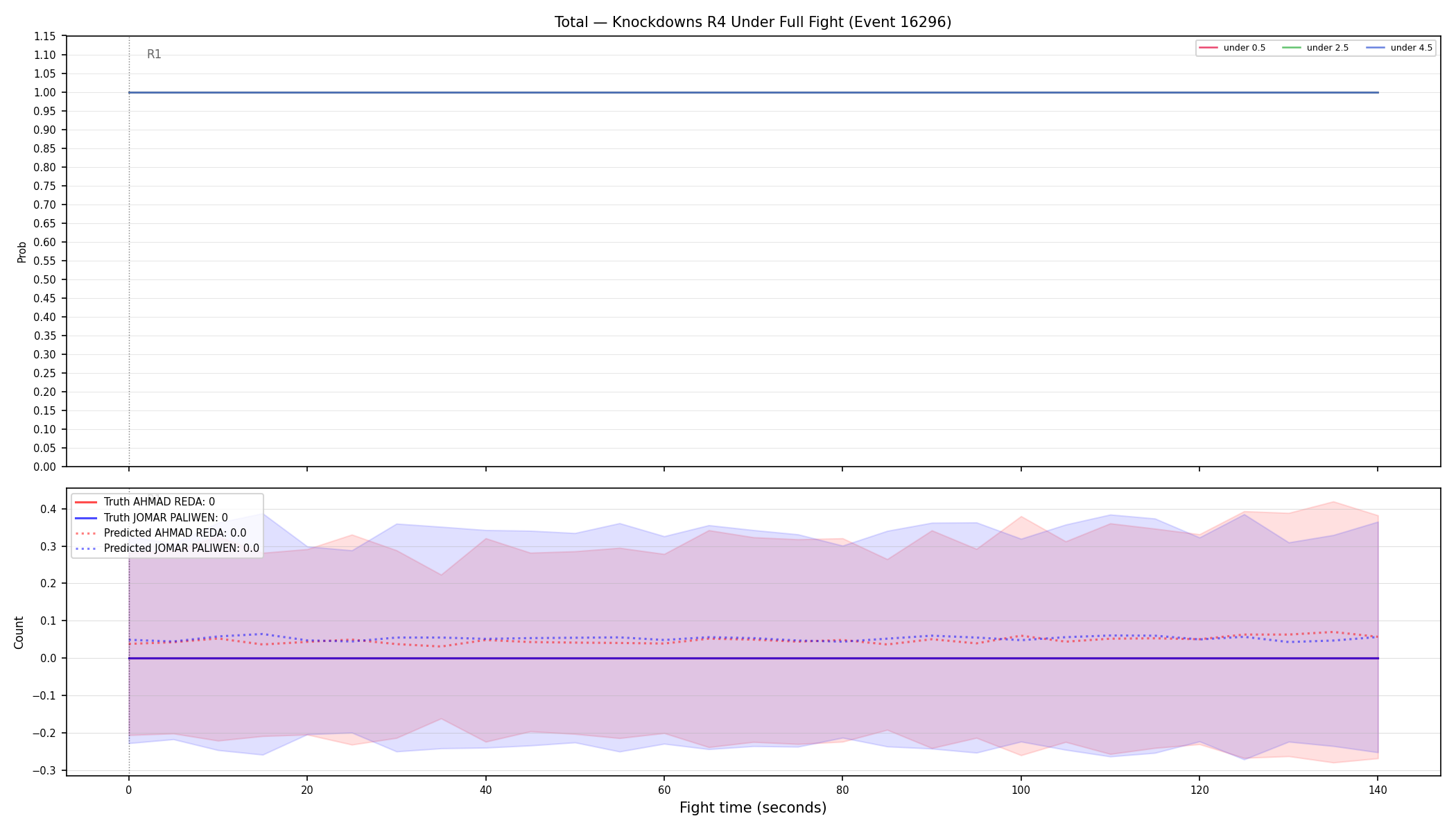1456x832 pixels.
Task: Click the R1 round marker label
Action: click(154, 54)
